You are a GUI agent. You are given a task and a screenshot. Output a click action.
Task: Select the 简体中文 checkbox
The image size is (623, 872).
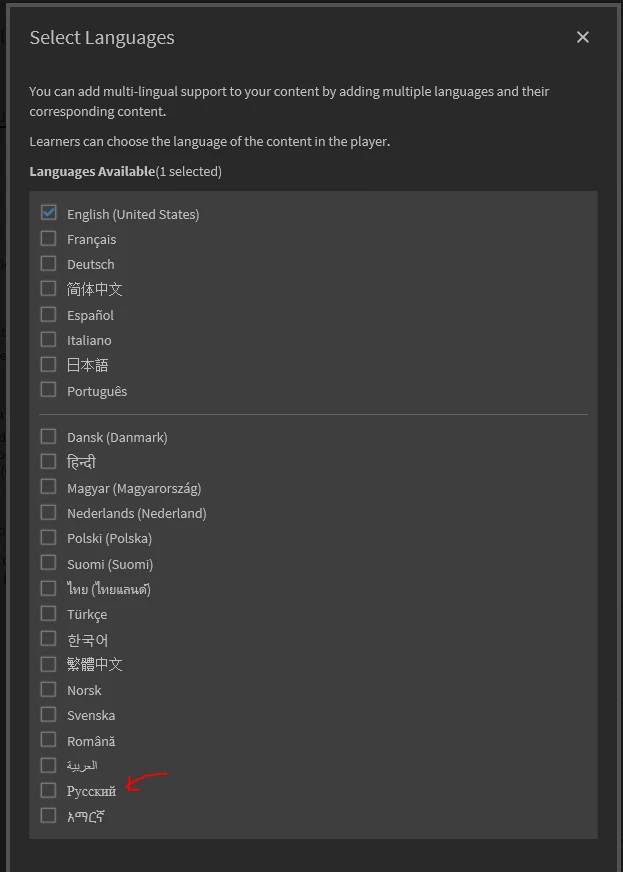click(48, 288)
